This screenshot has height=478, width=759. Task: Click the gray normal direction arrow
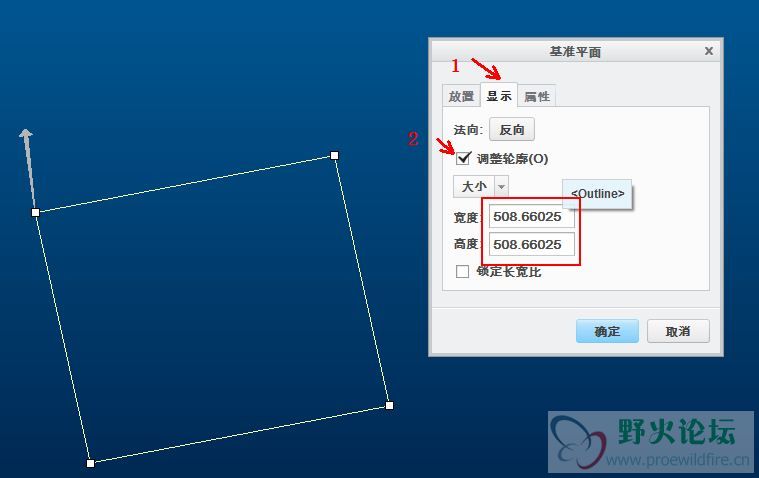(28, 167)
